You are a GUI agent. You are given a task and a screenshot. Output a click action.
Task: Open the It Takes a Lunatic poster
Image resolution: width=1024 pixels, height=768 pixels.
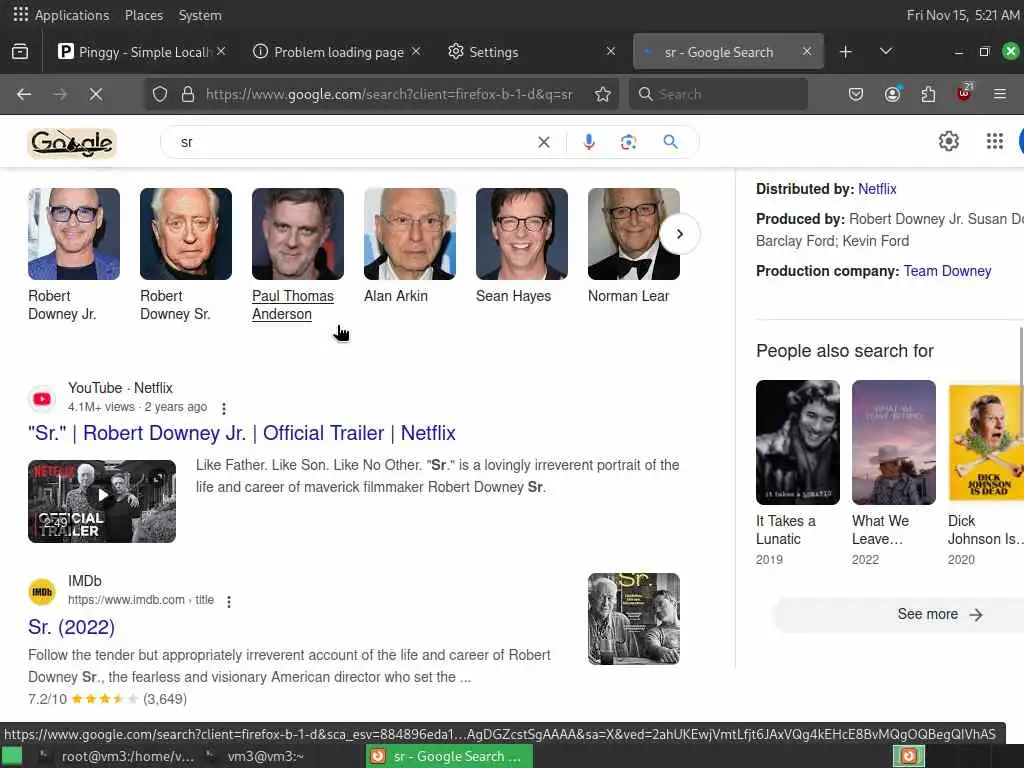[797, 442]
